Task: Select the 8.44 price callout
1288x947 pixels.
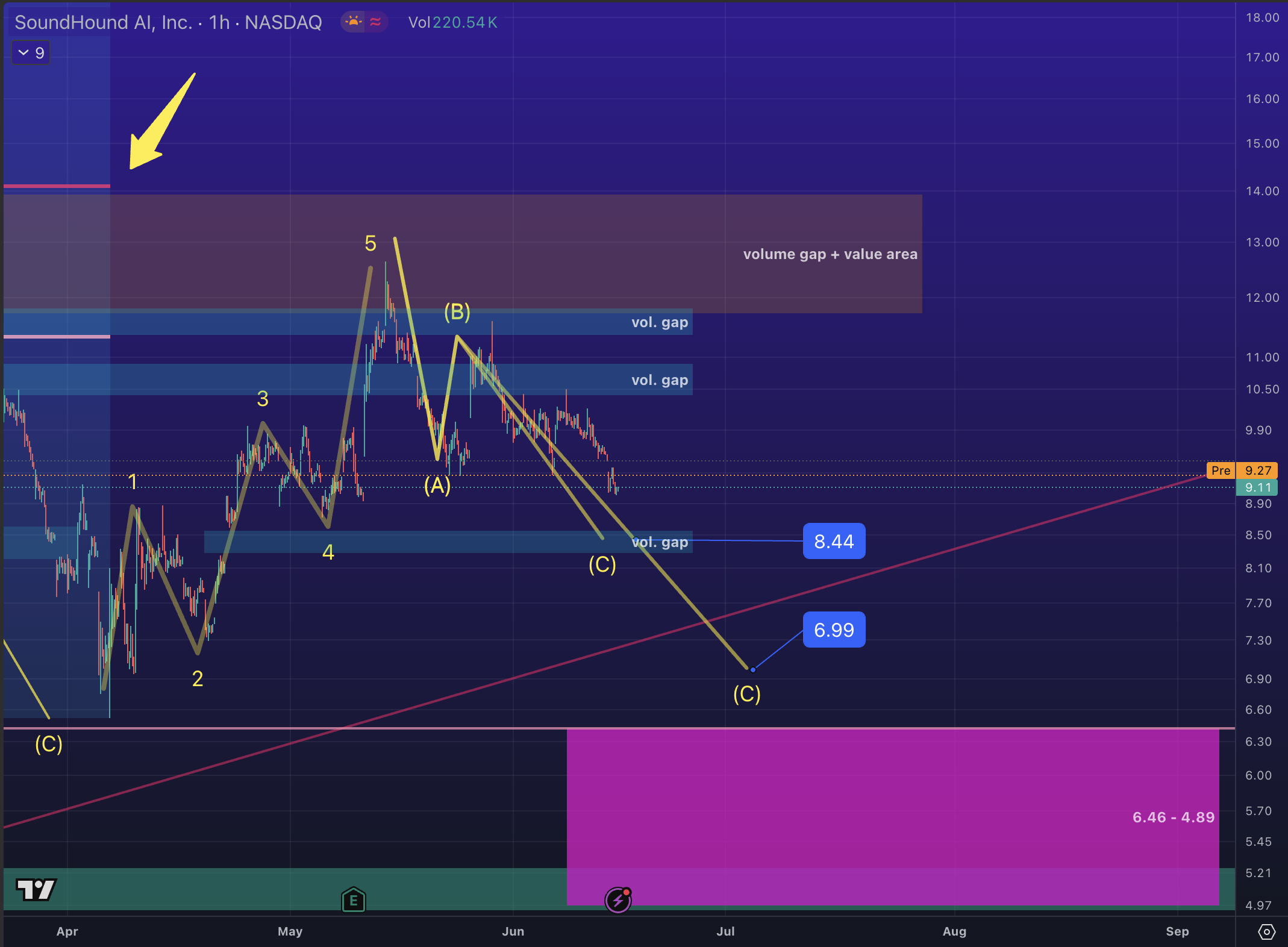Action: [834, 541]
